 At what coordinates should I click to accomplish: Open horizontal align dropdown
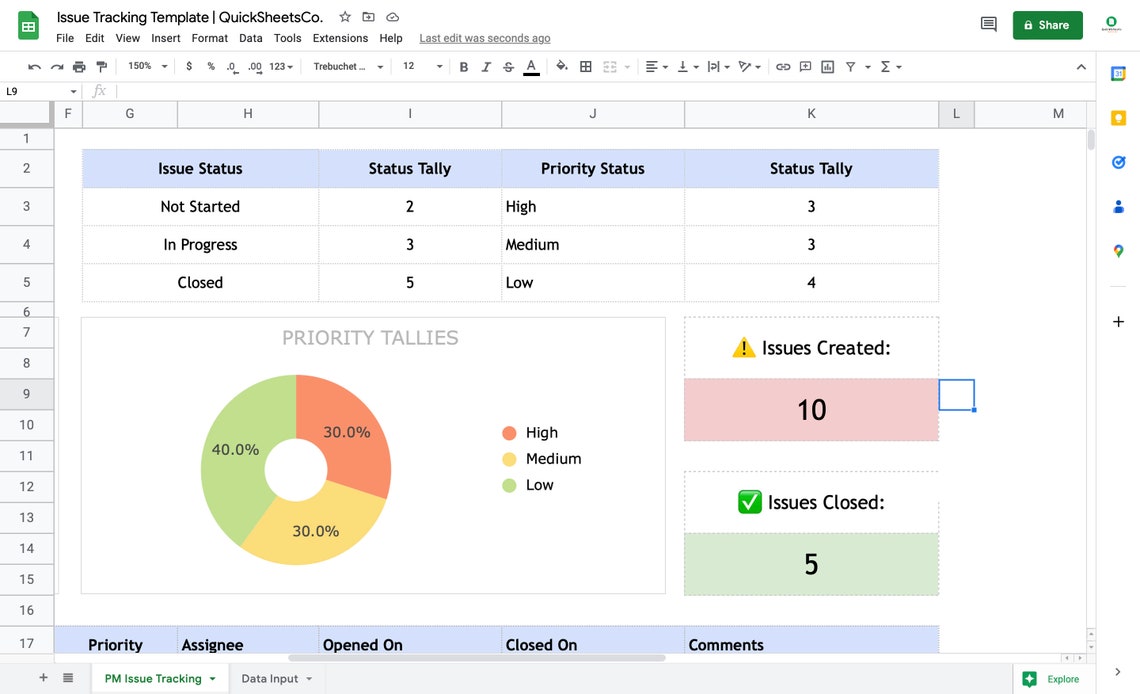tap(657, 67)
